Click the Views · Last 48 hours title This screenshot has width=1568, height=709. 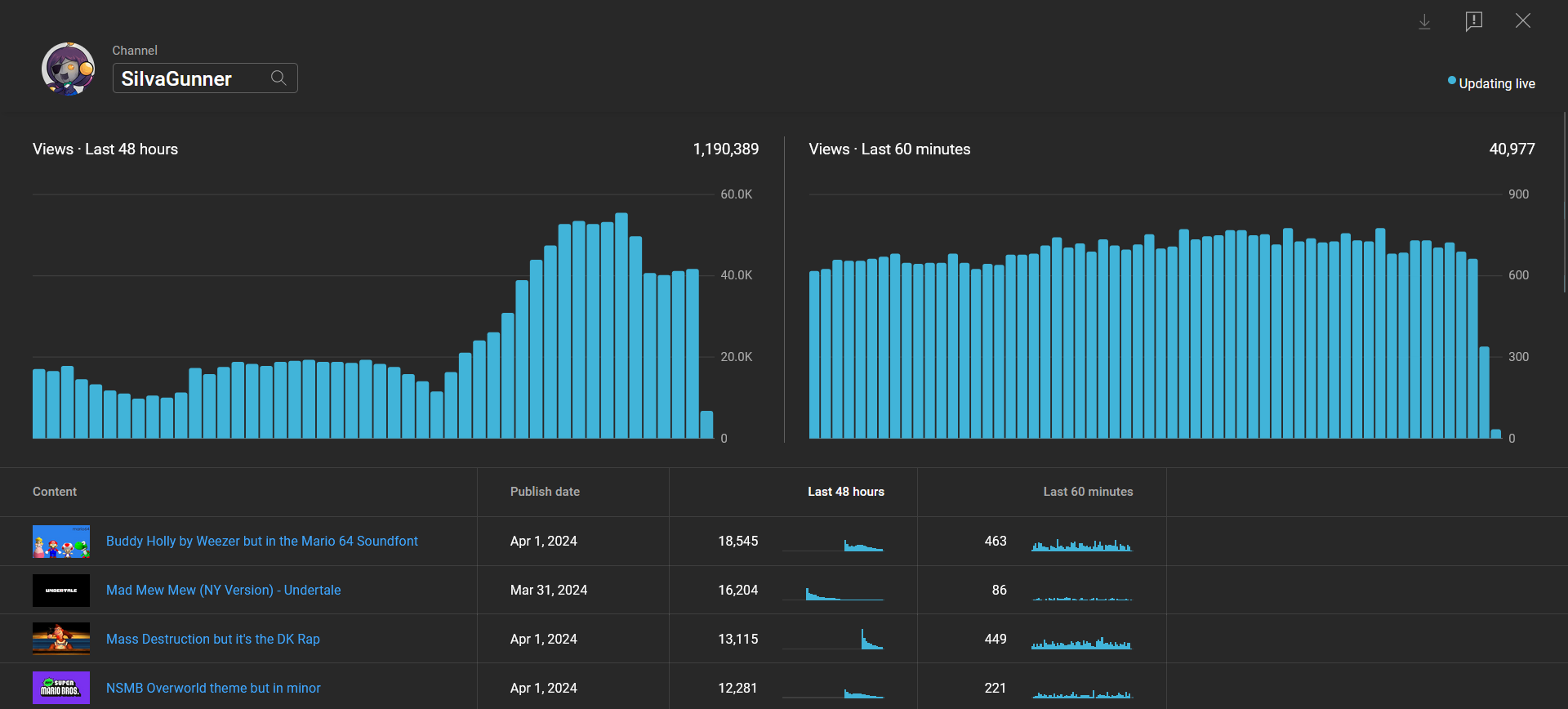coord(105,149)
